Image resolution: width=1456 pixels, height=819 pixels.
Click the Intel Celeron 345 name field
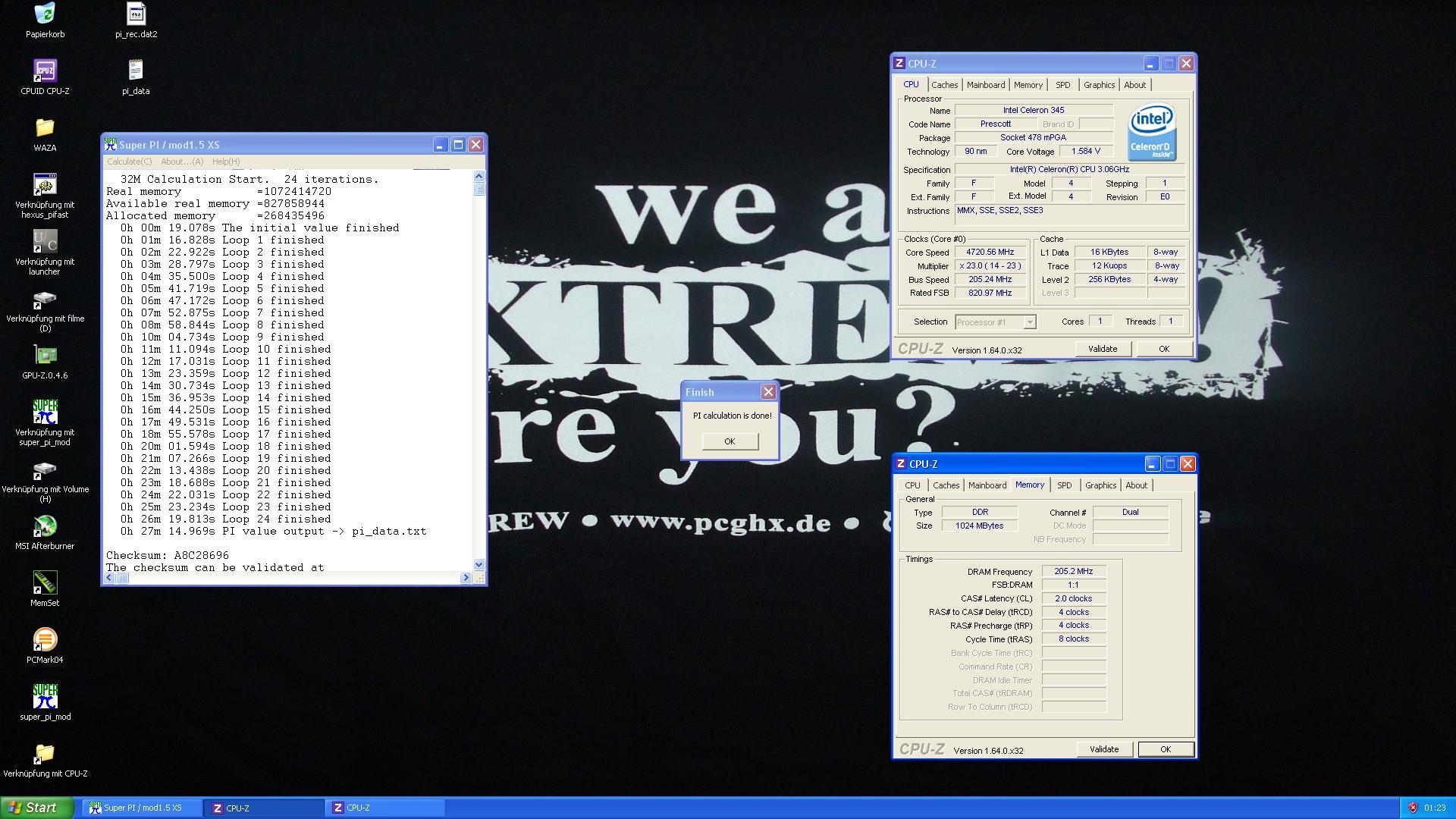tap(1033, 111)
